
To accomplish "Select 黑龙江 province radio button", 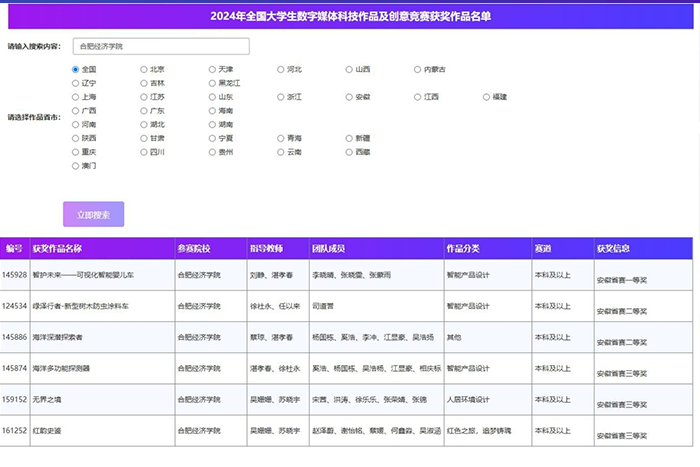I will 213,83.
